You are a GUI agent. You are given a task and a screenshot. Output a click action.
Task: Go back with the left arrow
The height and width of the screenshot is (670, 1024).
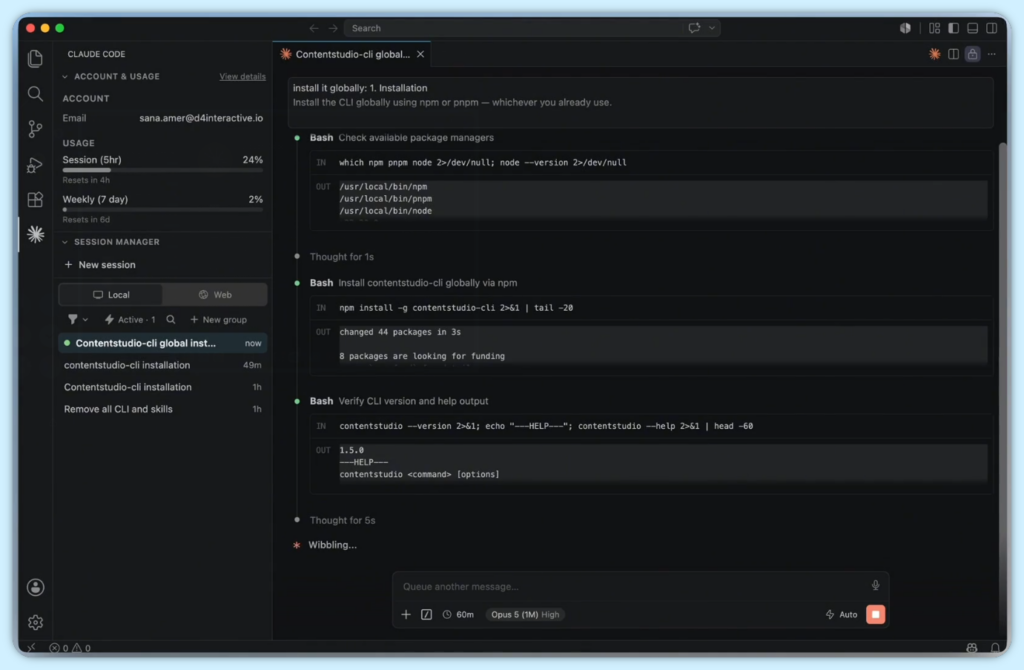click(x=314, y=28)
